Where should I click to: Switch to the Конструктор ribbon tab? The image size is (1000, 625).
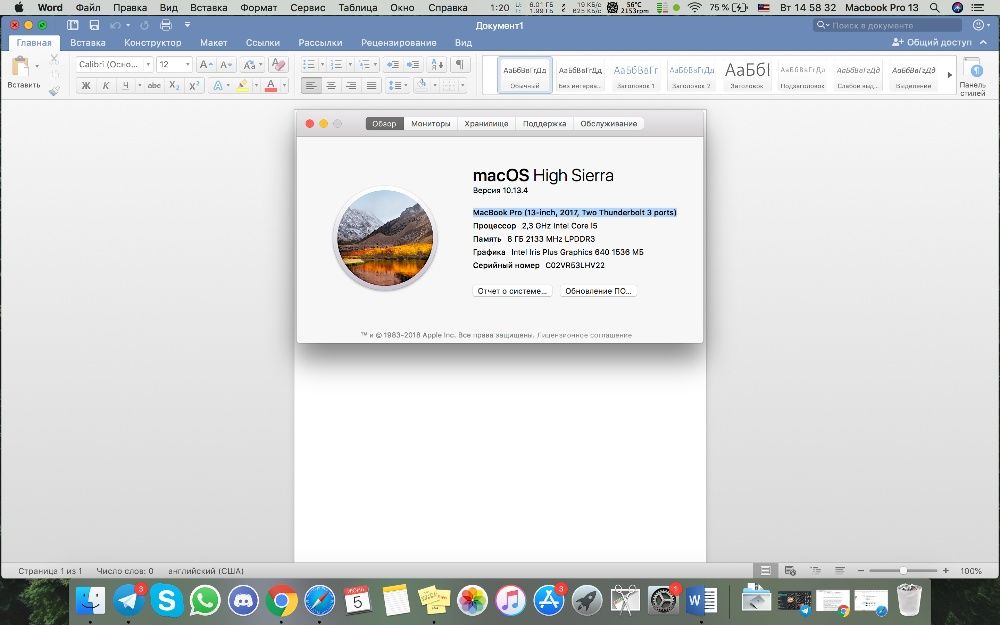click(153, 43)
